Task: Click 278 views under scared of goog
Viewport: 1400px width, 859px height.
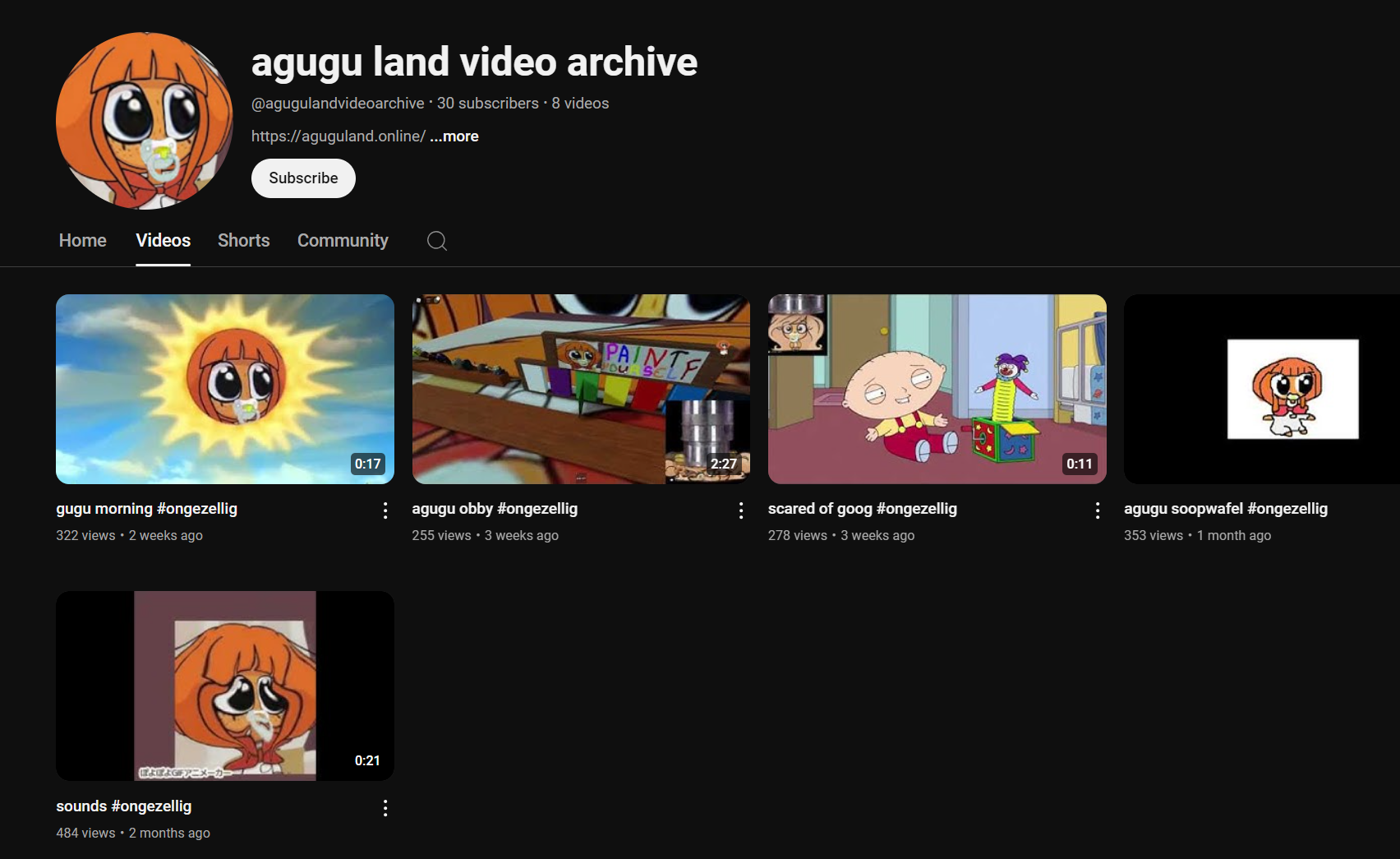Action: click(798, 535)
